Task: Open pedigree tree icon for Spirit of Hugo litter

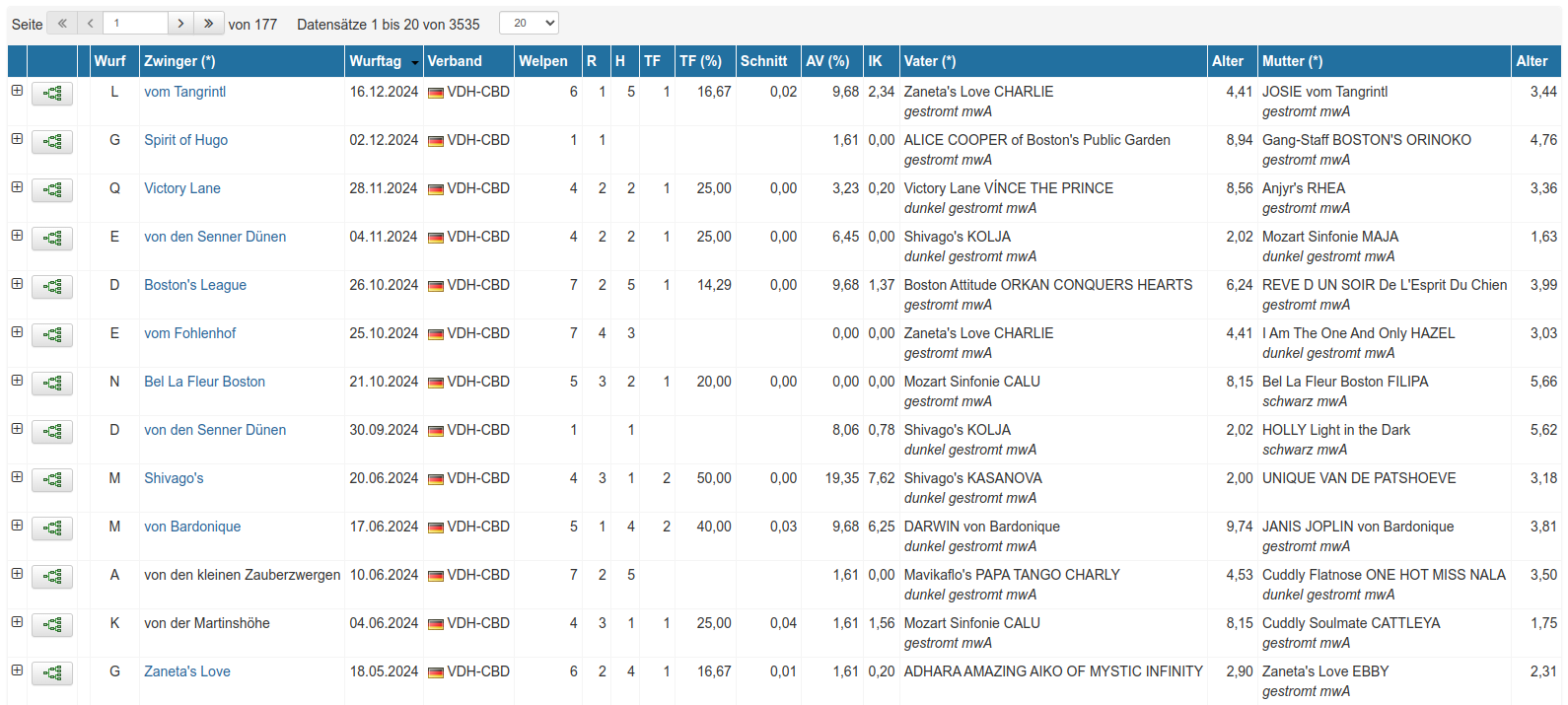Action: point(52,142)
